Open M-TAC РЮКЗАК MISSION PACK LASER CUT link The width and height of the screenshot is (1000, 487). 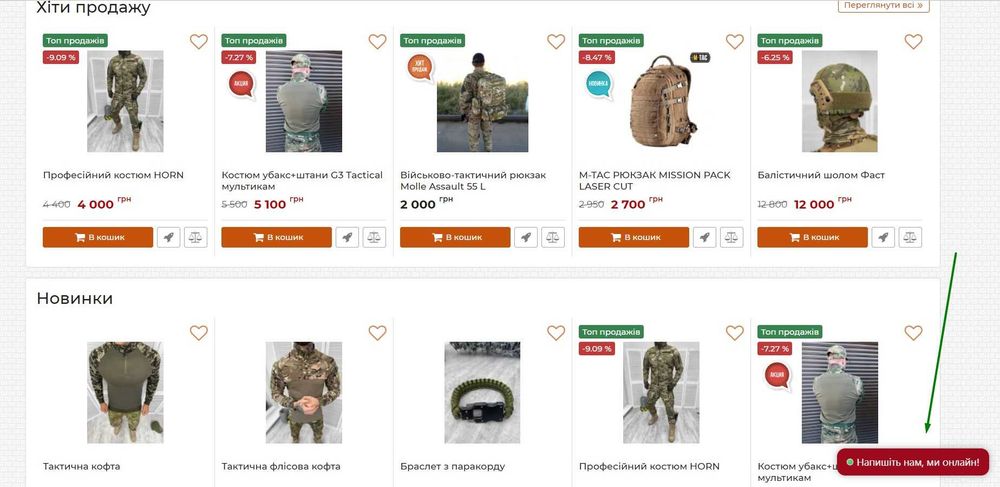point(654,181)
